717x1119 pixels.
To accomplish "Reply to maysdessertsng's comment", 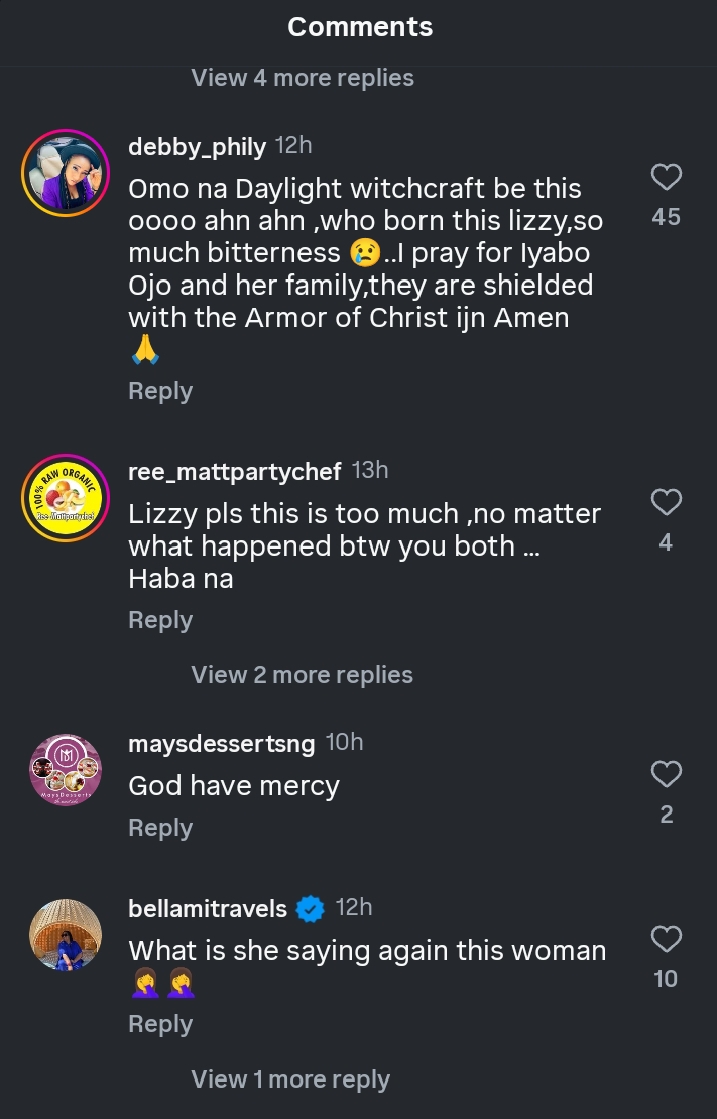I will pos(160,828).
